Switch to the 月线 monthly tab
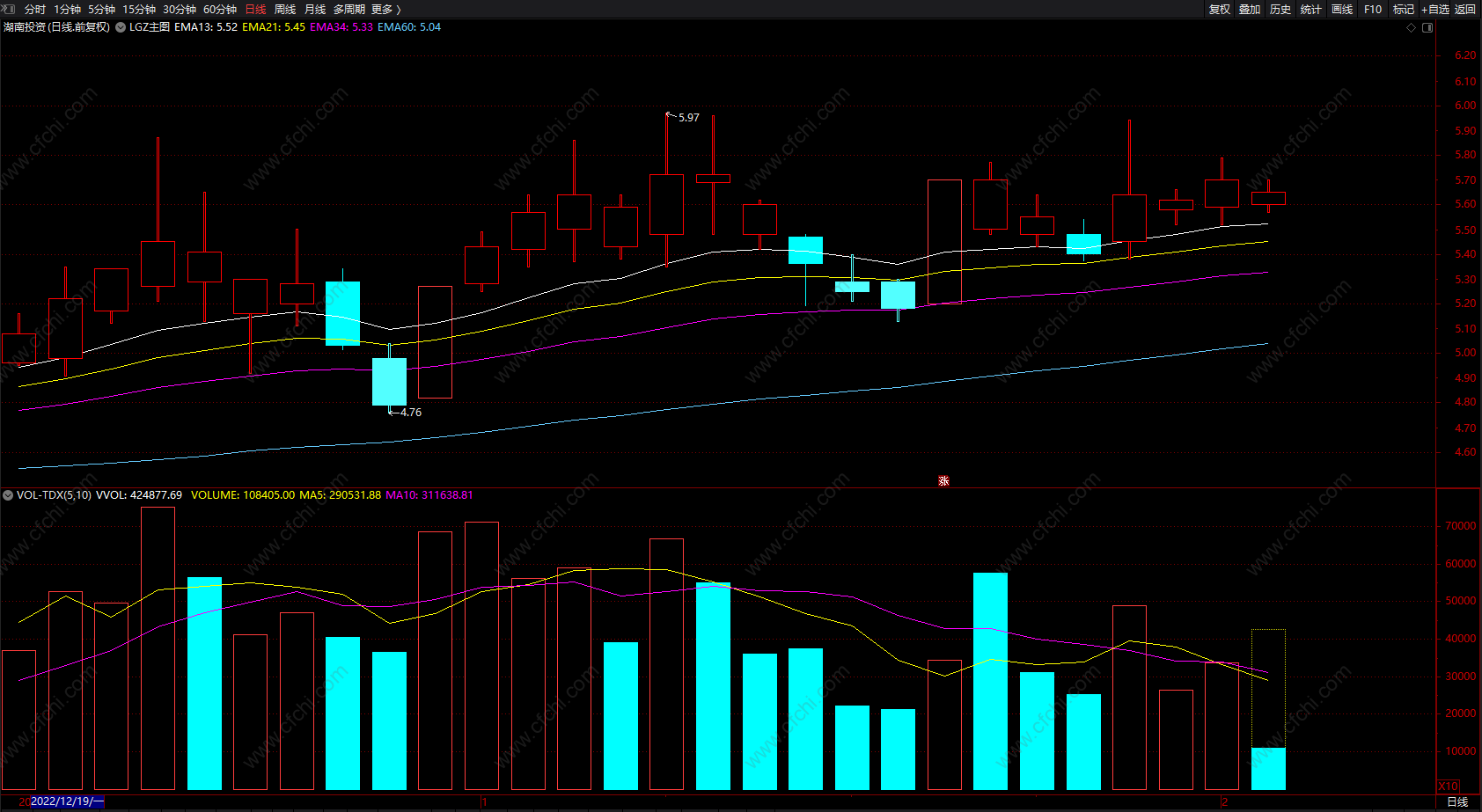 point(315,10)
